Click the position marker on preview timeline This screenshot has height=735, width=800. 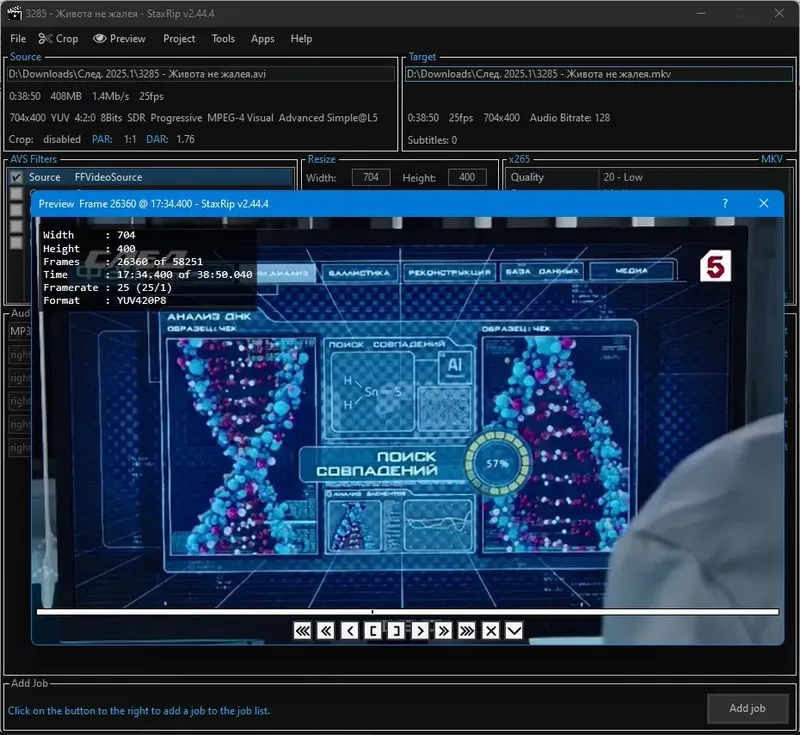pos(372,612)
